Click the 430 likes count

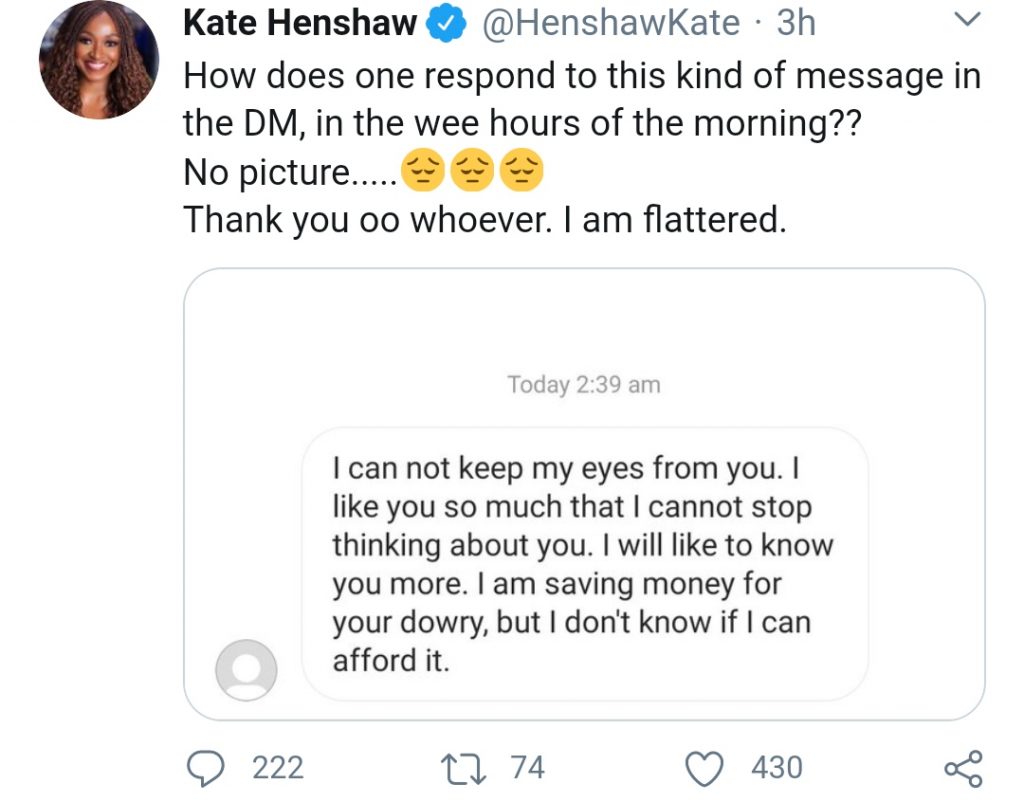tap(776, 768)
